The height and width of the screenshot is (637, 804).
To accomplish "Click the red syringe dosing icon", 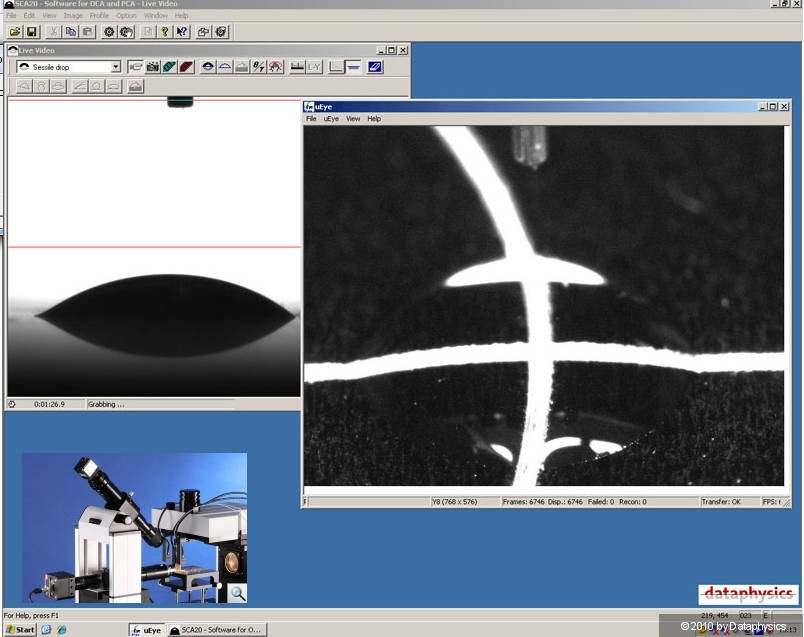I will point(186,67).
